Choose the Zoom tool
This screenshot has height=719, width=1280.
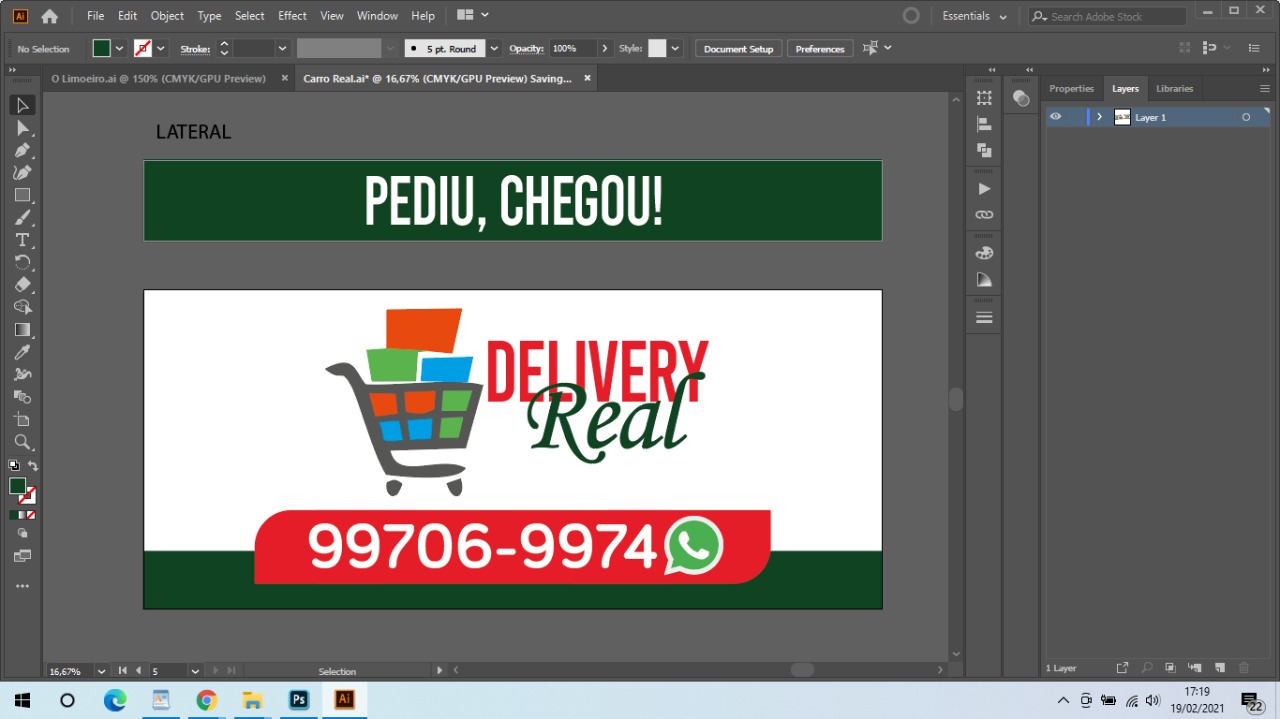(x=22, y=442)
